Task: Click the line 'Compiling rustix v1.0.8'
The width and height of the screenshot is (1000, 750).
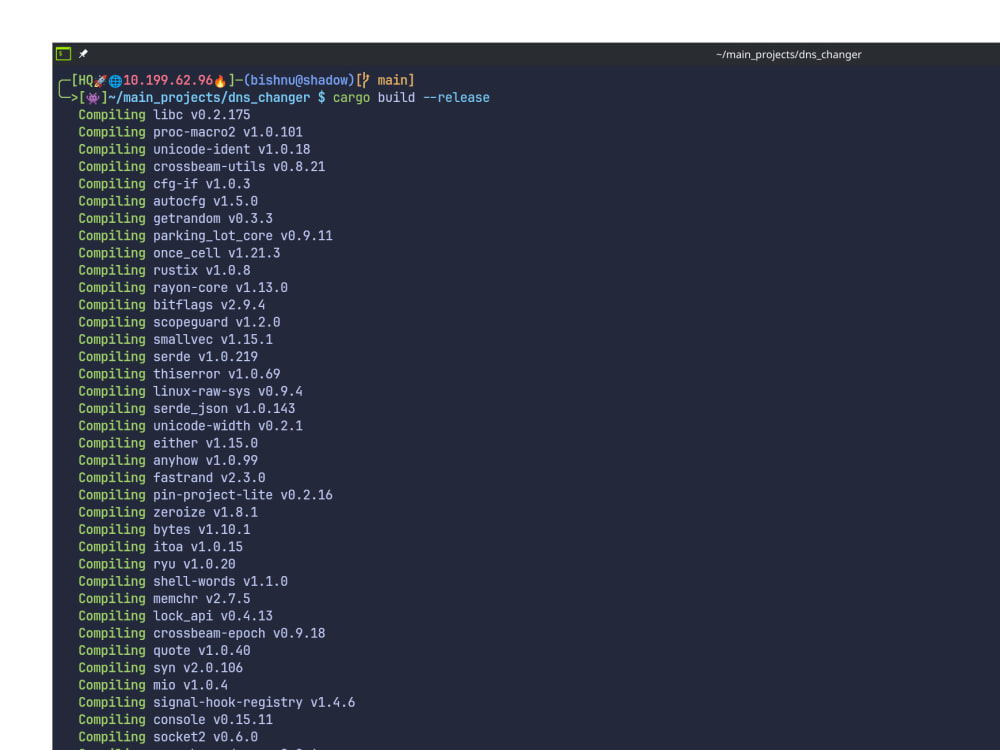Action: [x=164, y=270]
